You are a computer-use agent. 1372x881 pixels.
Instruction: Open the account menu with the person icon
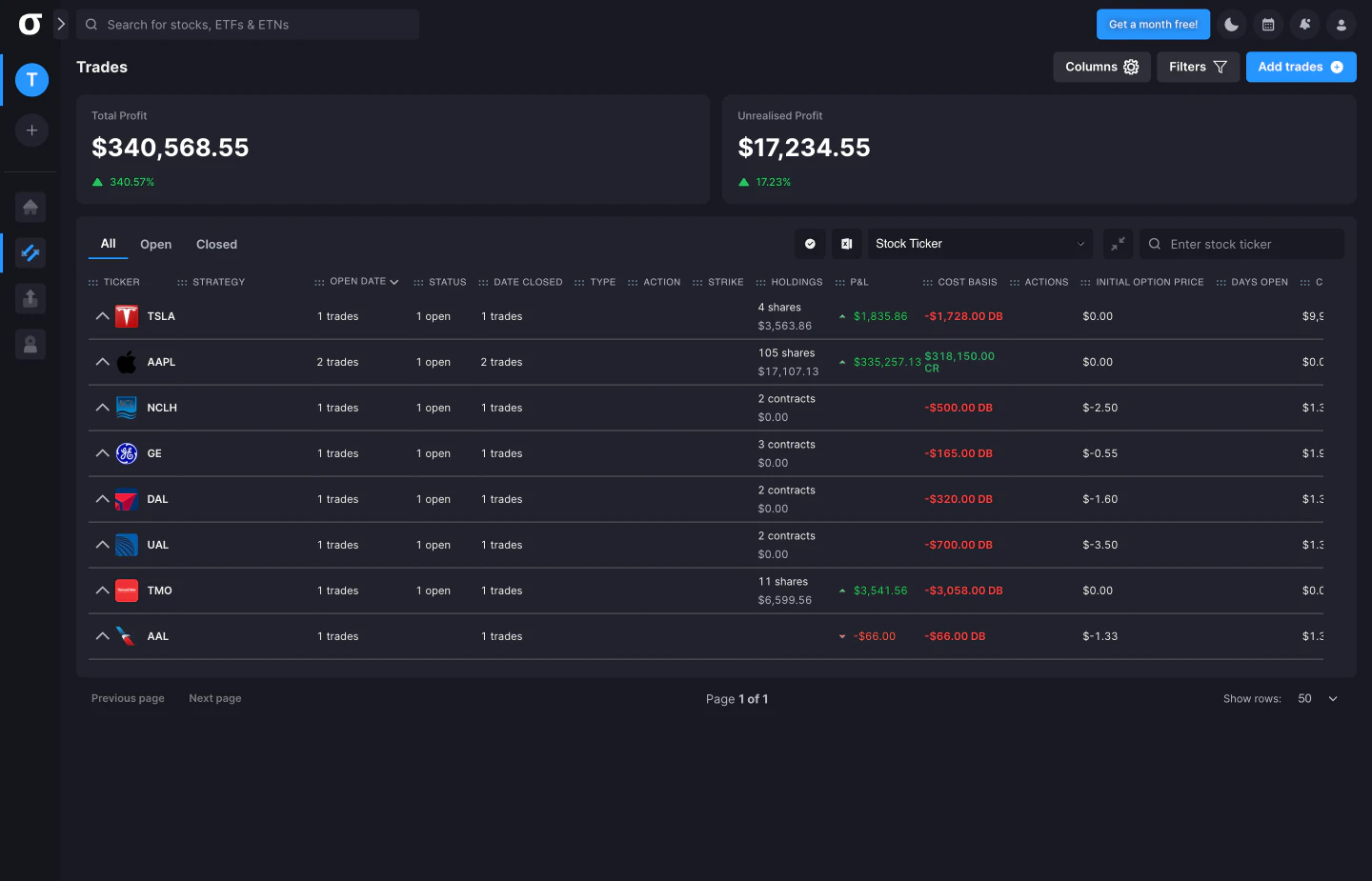[1341, 24]
